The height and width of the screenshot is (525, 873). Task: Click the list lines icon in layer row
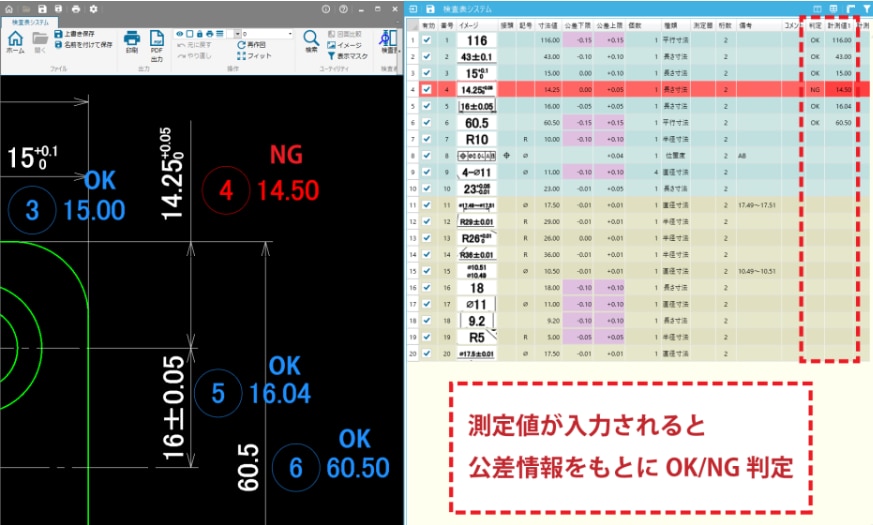tap(220, 34)
